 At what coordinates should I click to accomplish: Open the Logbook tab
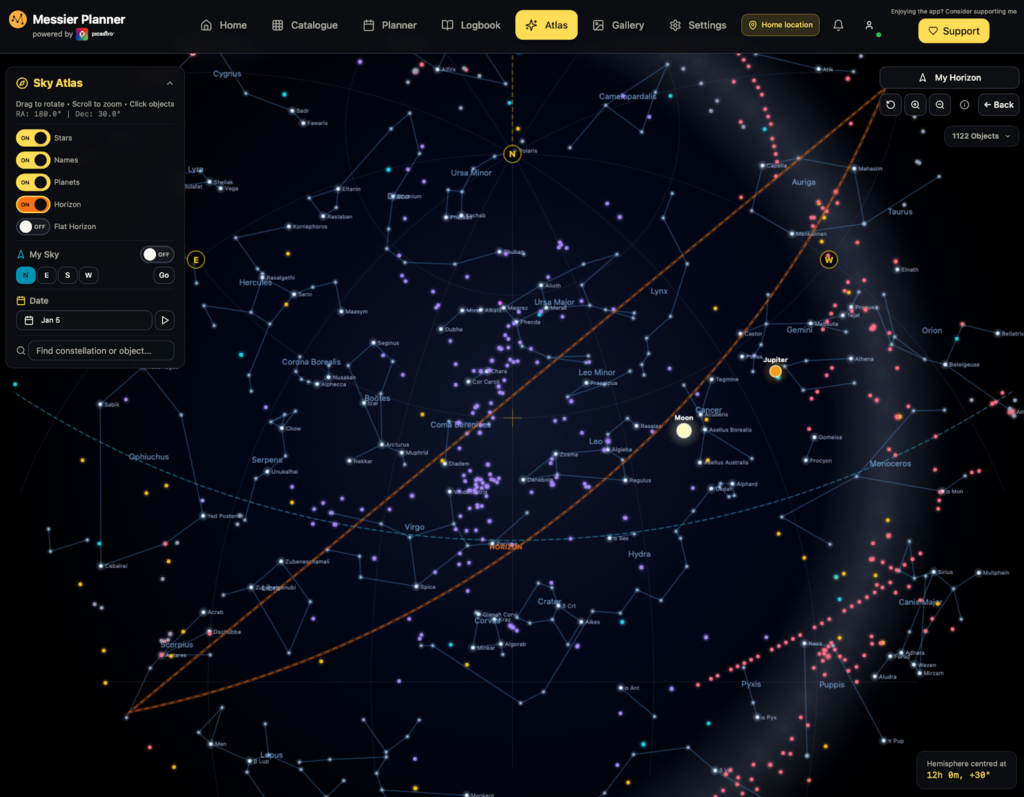tap(471, 25)
